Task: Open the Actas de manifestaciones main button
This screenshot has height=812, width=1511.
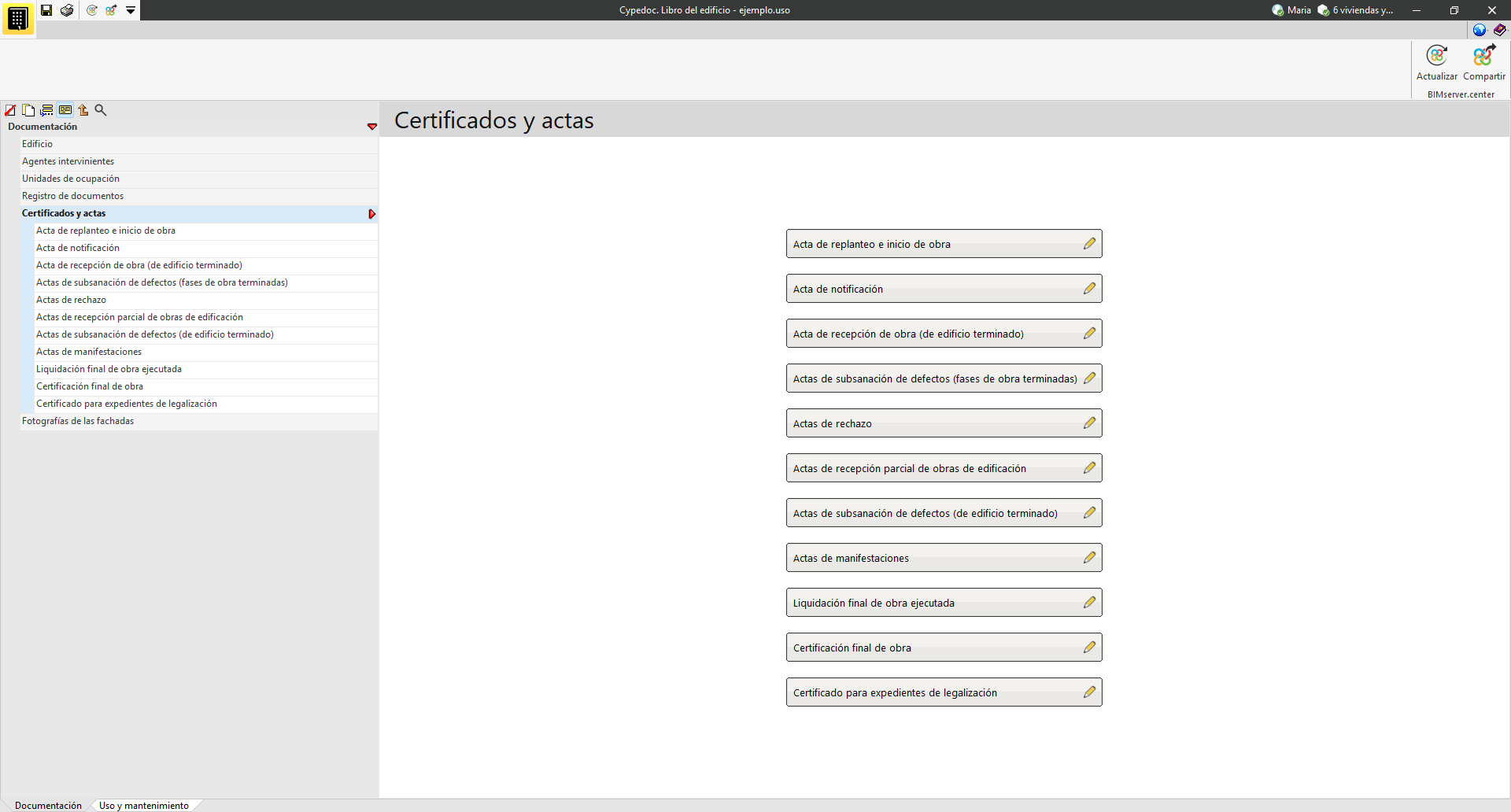Action: tap(944, 558)
